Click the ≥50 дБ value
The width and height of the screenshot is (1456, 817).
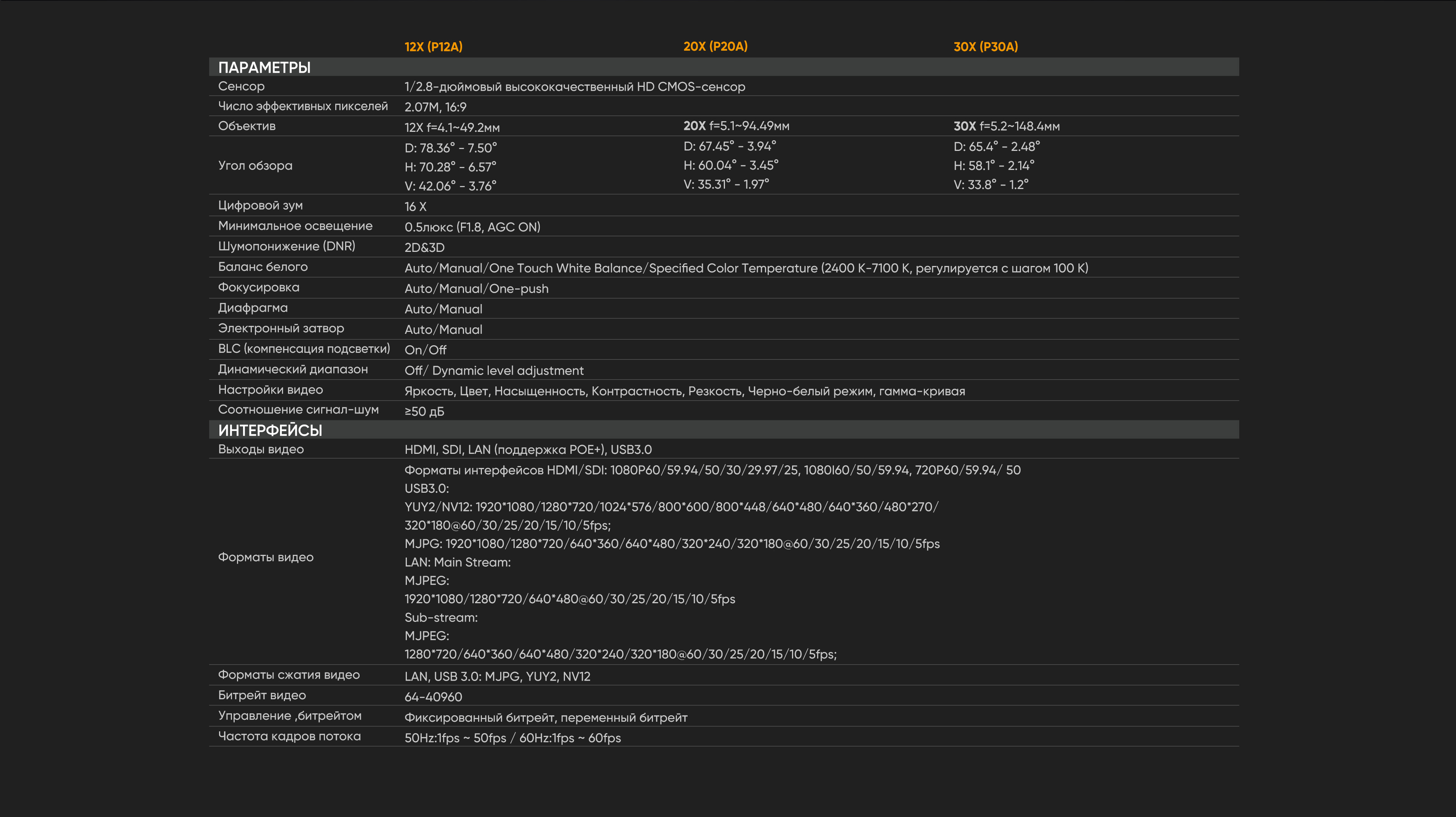pos(424,412)
